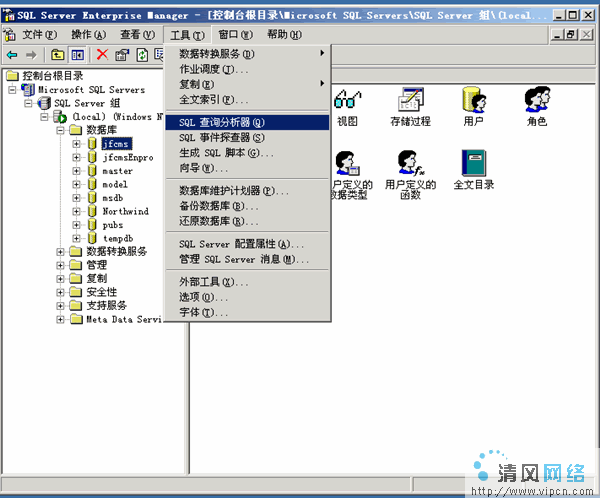
Task: Select 作业调度(J) menu item
Action: click(x=247, y=69)
